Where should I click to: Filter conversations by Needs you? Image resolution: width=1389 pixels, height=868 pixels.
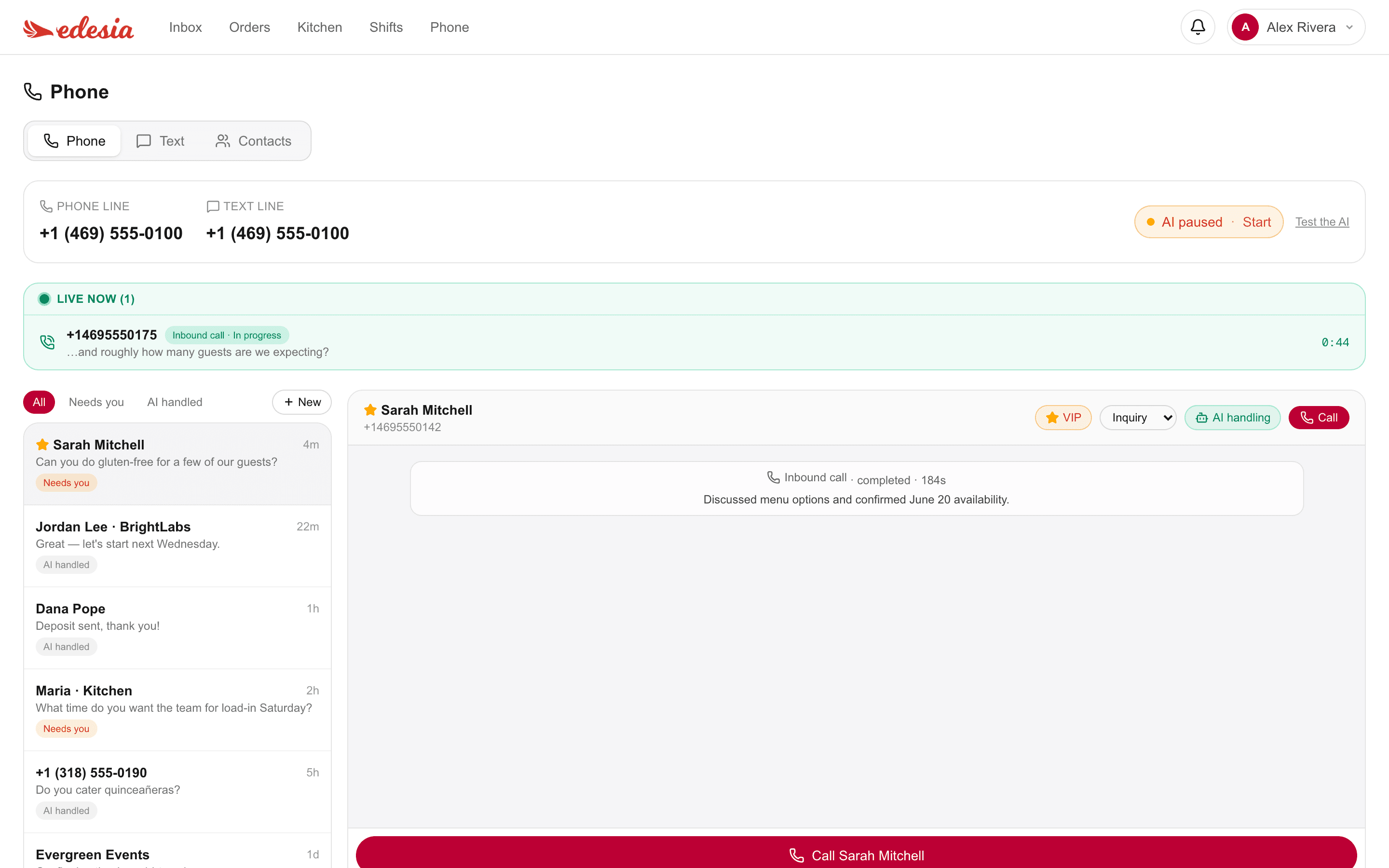click(x=96, y=402)
